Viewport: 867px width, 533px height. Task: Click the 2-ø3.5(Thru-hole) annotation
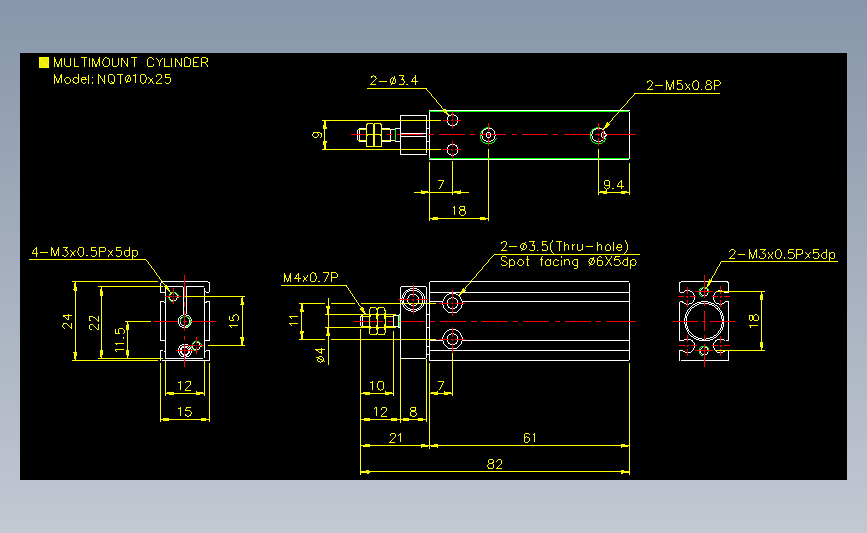[x=565, y=247]
